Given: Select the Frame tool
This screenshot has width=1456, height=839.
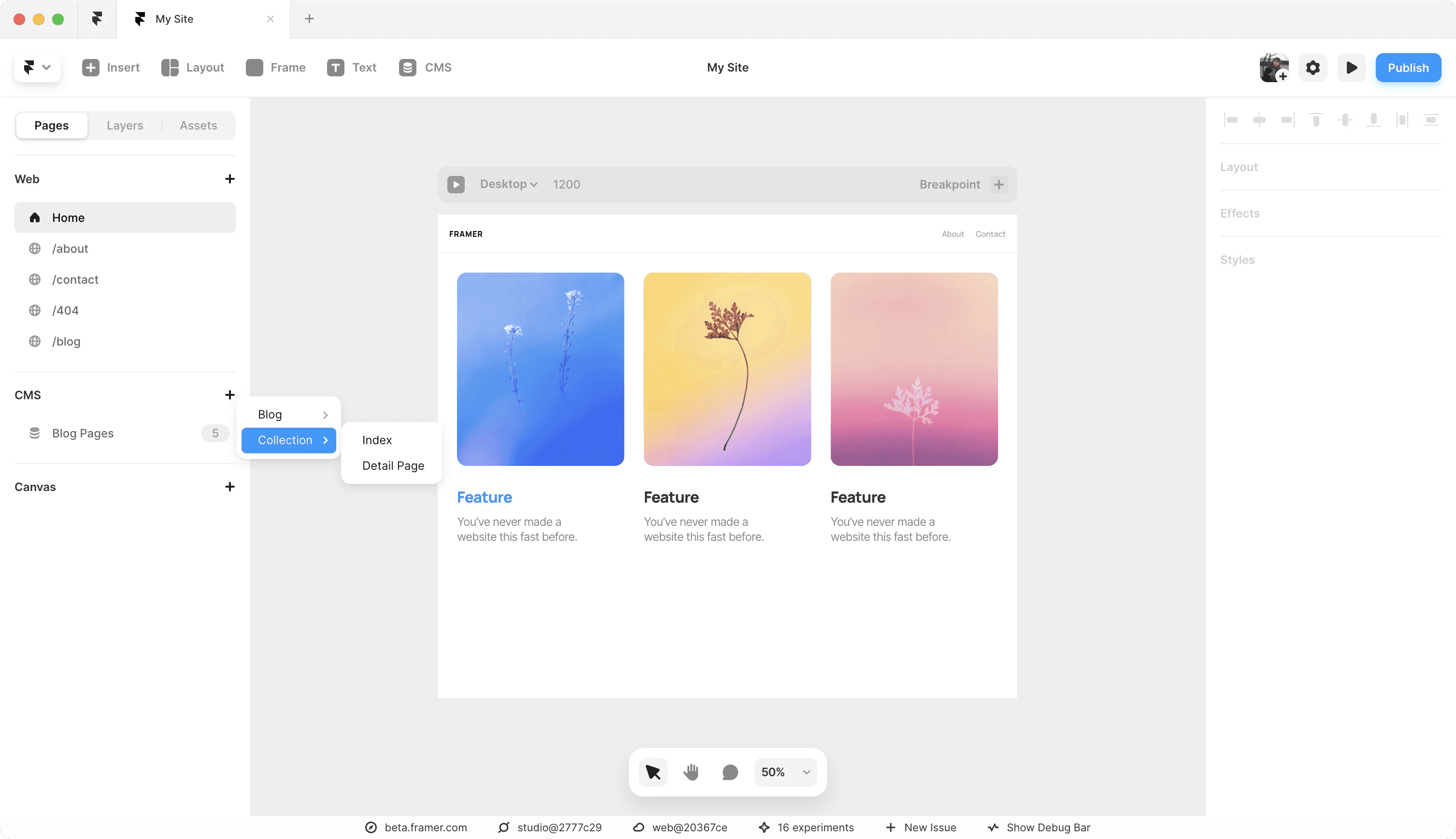Looking at the screenshot, I should coord(275,68).
